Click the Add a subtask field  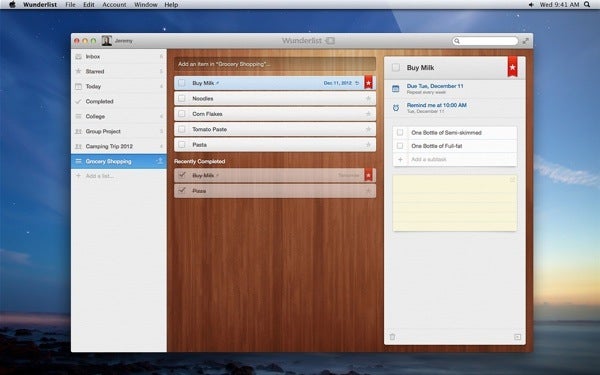click(463, 160)
